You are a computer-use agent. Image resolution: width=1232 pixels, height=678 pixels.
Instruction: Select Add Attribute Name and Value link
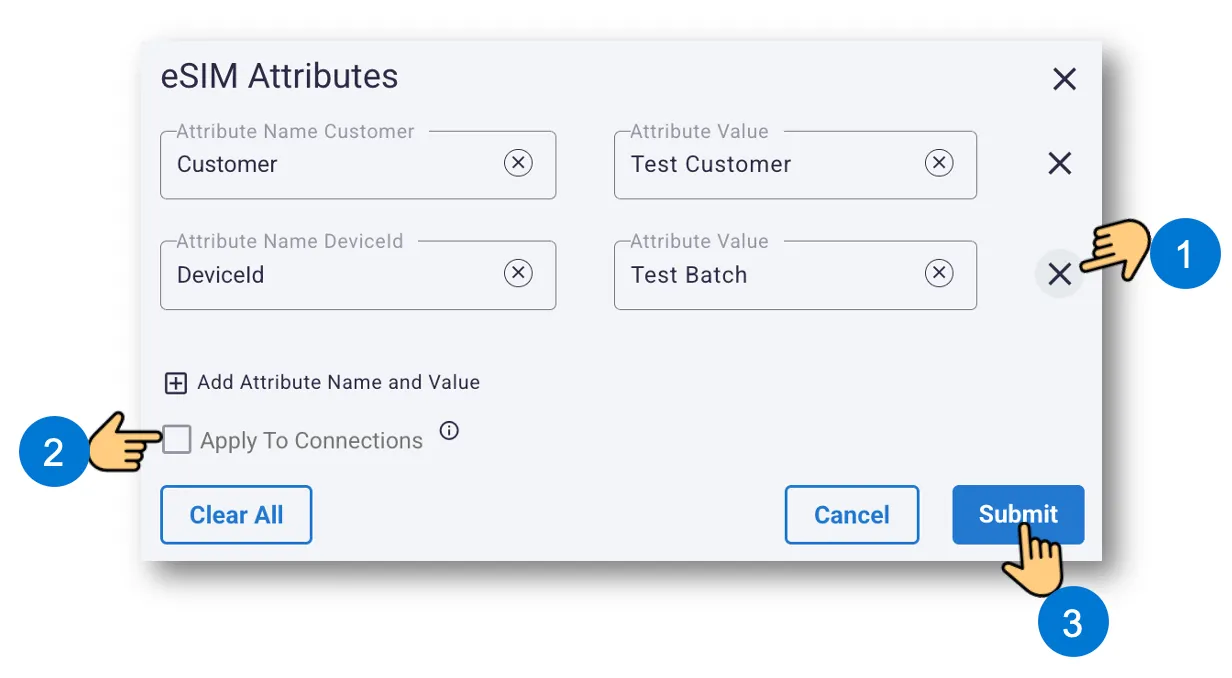(x=338, y=382)
